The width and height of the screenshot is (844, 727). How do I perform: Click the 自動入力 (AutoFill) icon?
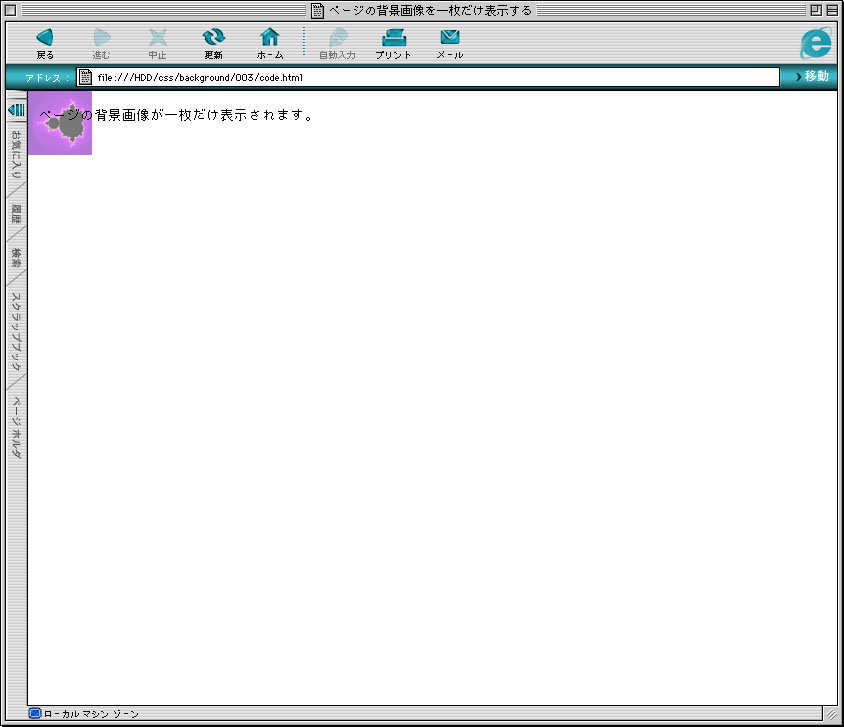coord(337,39)
